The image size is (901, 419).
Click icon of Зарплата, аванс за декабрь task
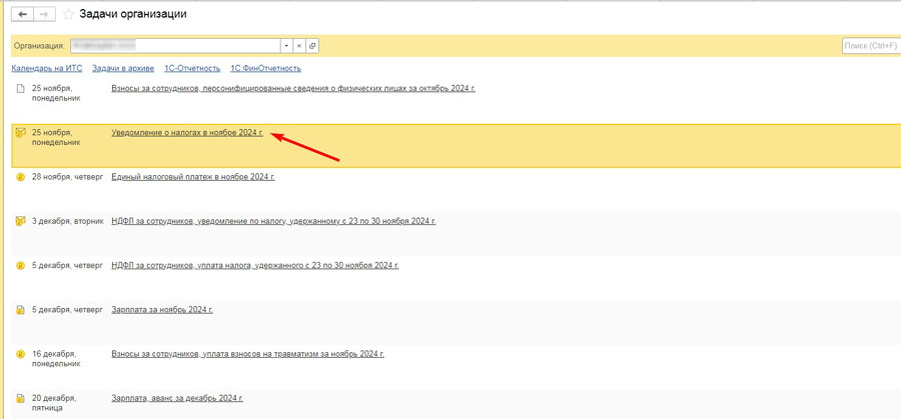tap(21, 398)
